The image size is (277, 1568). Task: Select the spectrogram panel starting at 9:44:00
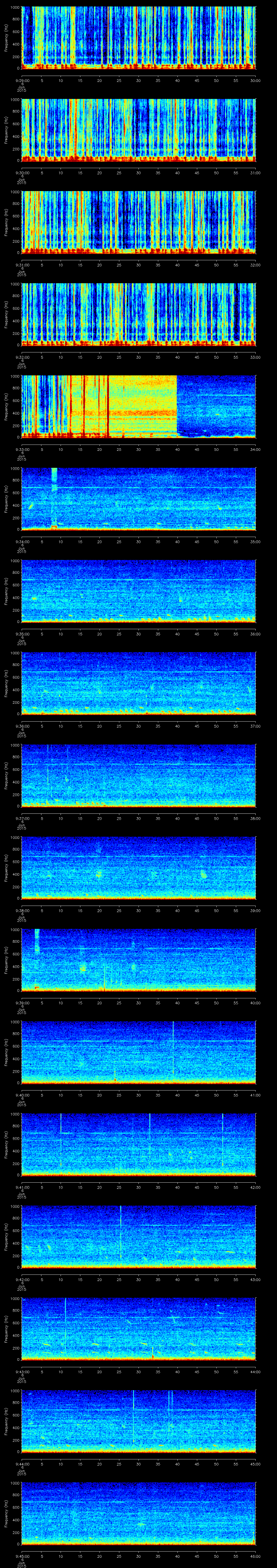(x=139, y=1421)
